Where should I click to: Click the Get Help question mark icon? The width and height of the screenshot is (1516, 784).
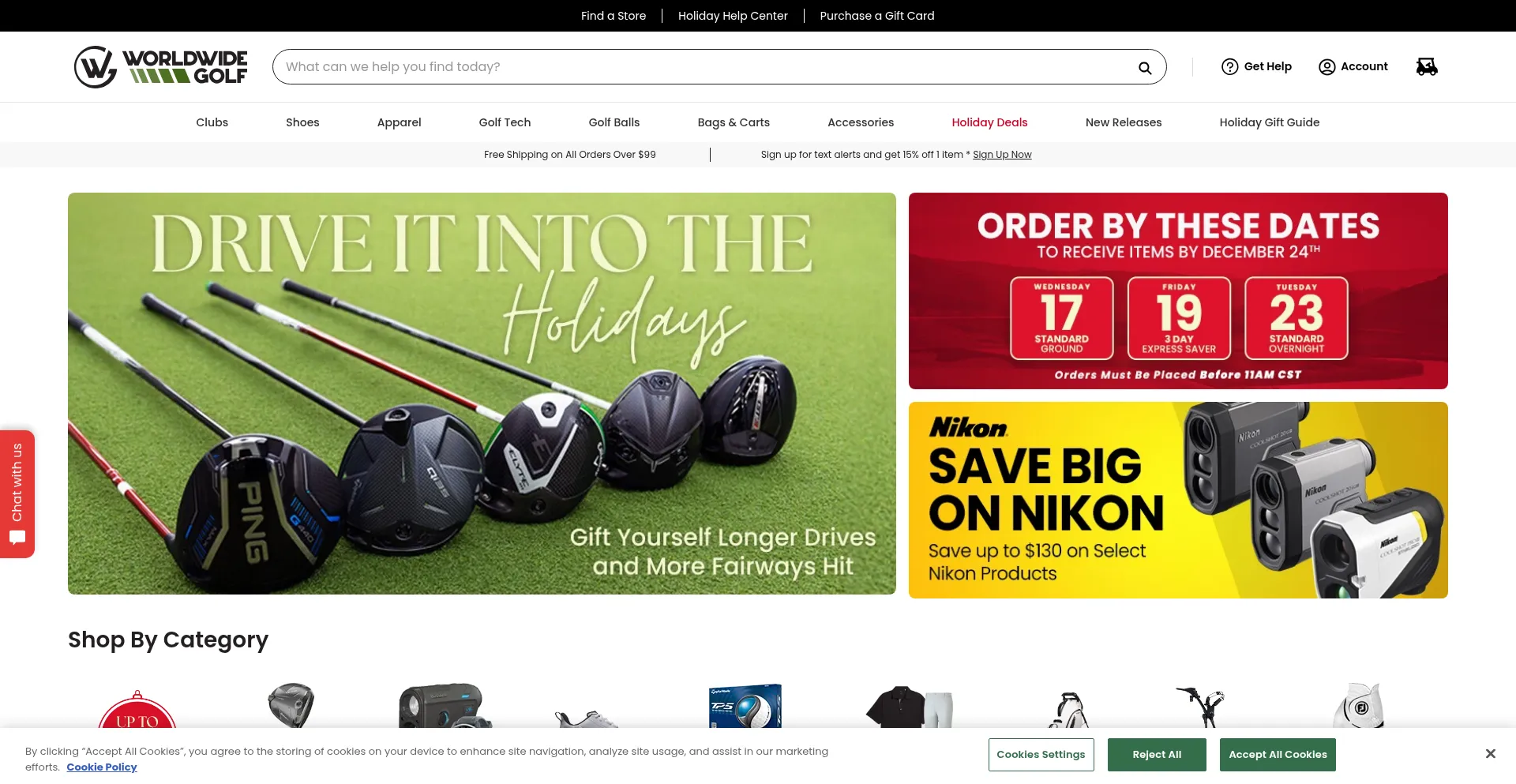click(1229, 67)
